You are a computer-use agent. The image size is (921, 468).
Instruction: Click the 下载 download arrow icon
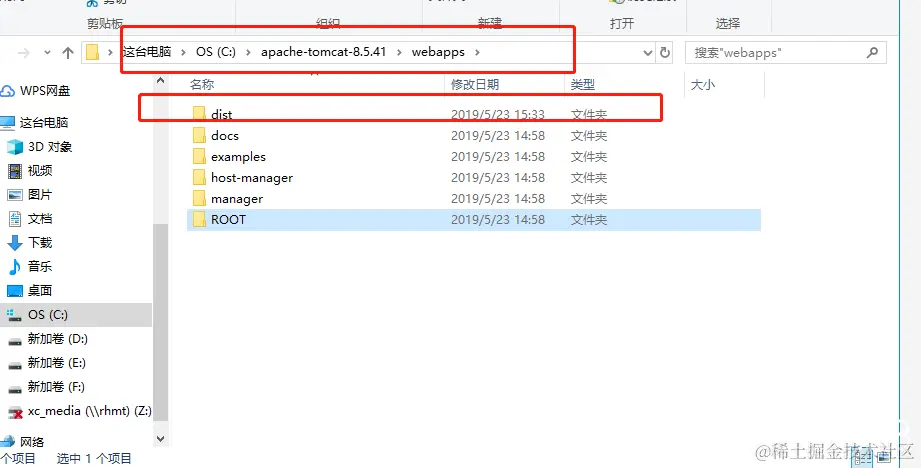click(15, 243)
